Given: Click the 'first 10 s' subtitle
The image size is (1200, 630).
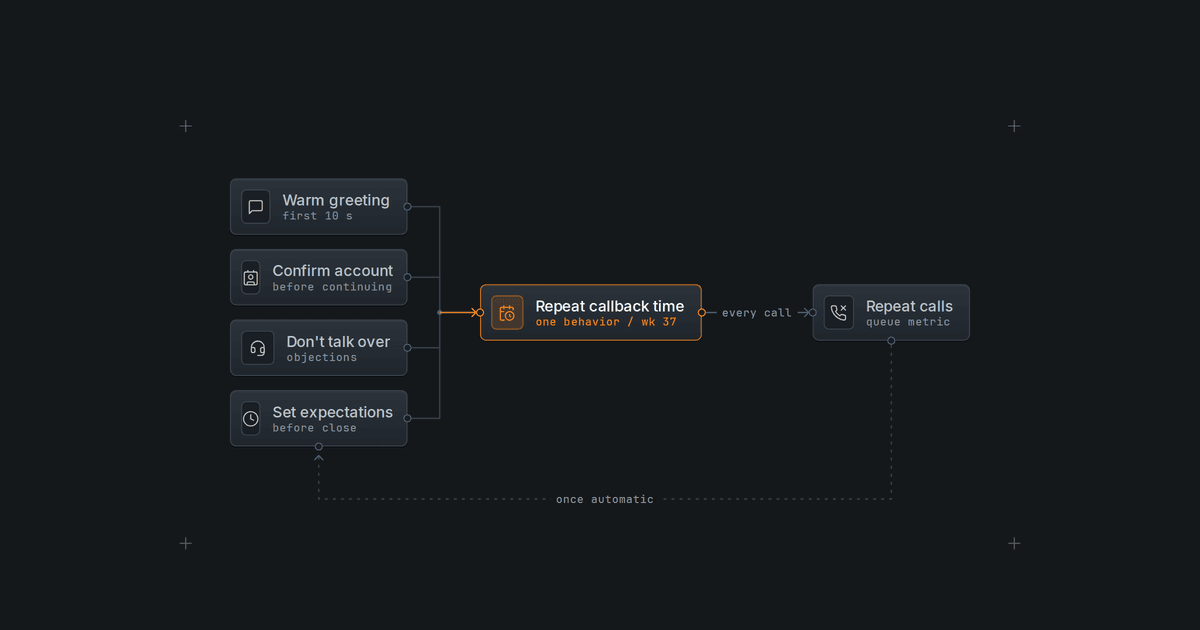Looking at the screenshot, I should [x=318, y=216].
